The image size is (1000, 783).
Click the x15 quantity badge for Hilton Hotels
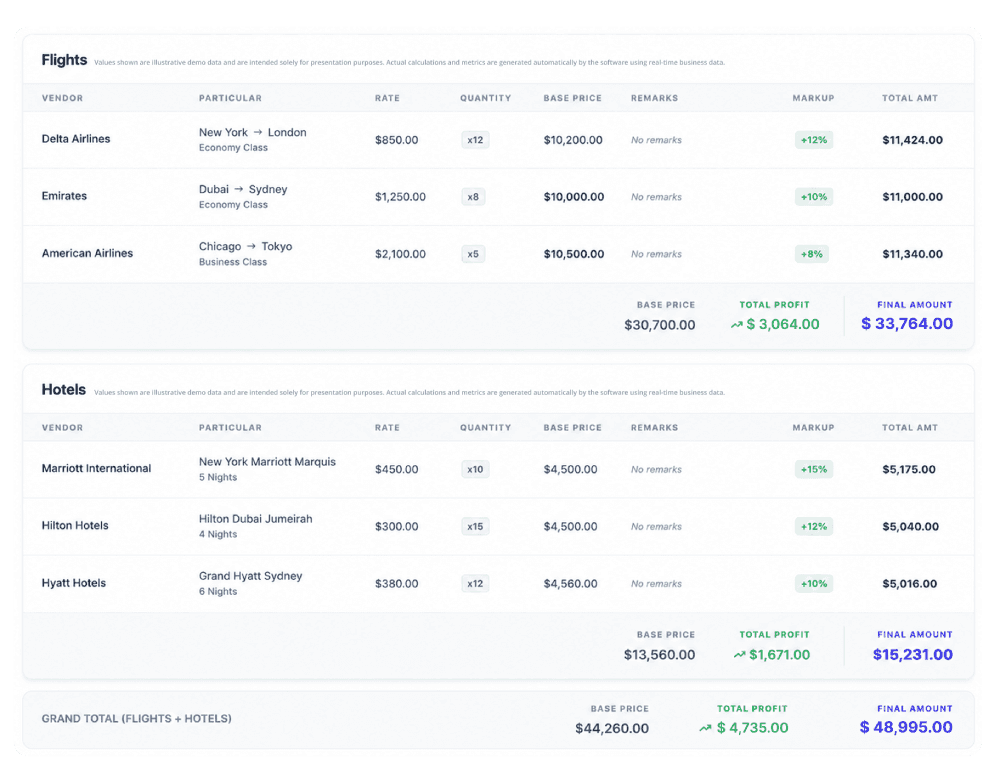pyautogui.click(x=475, y=526)
